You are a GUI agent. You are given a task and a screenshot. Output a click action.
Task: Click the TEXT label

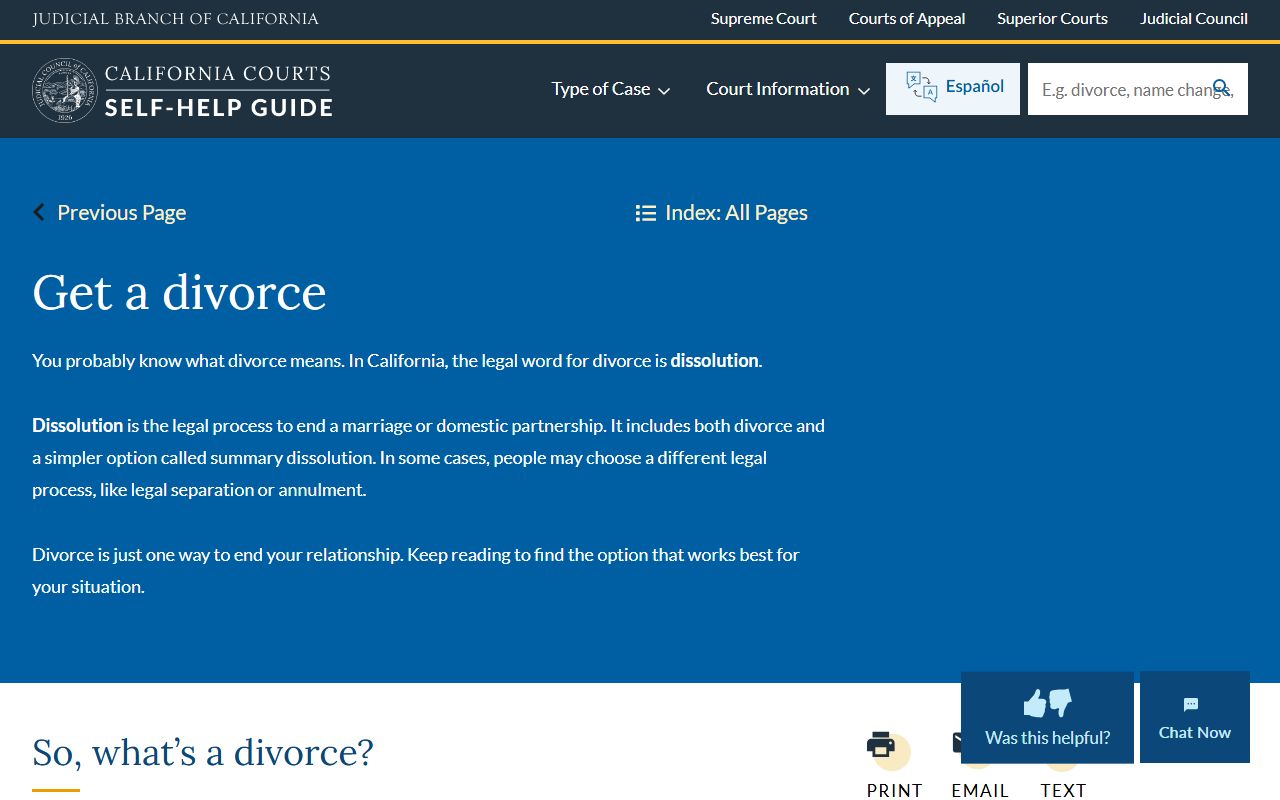1063,790
